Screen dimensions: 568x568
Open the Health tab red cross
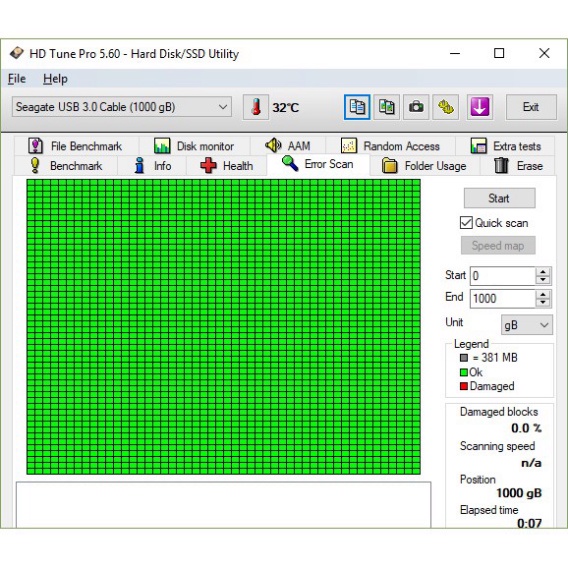[x=208, y=166]
